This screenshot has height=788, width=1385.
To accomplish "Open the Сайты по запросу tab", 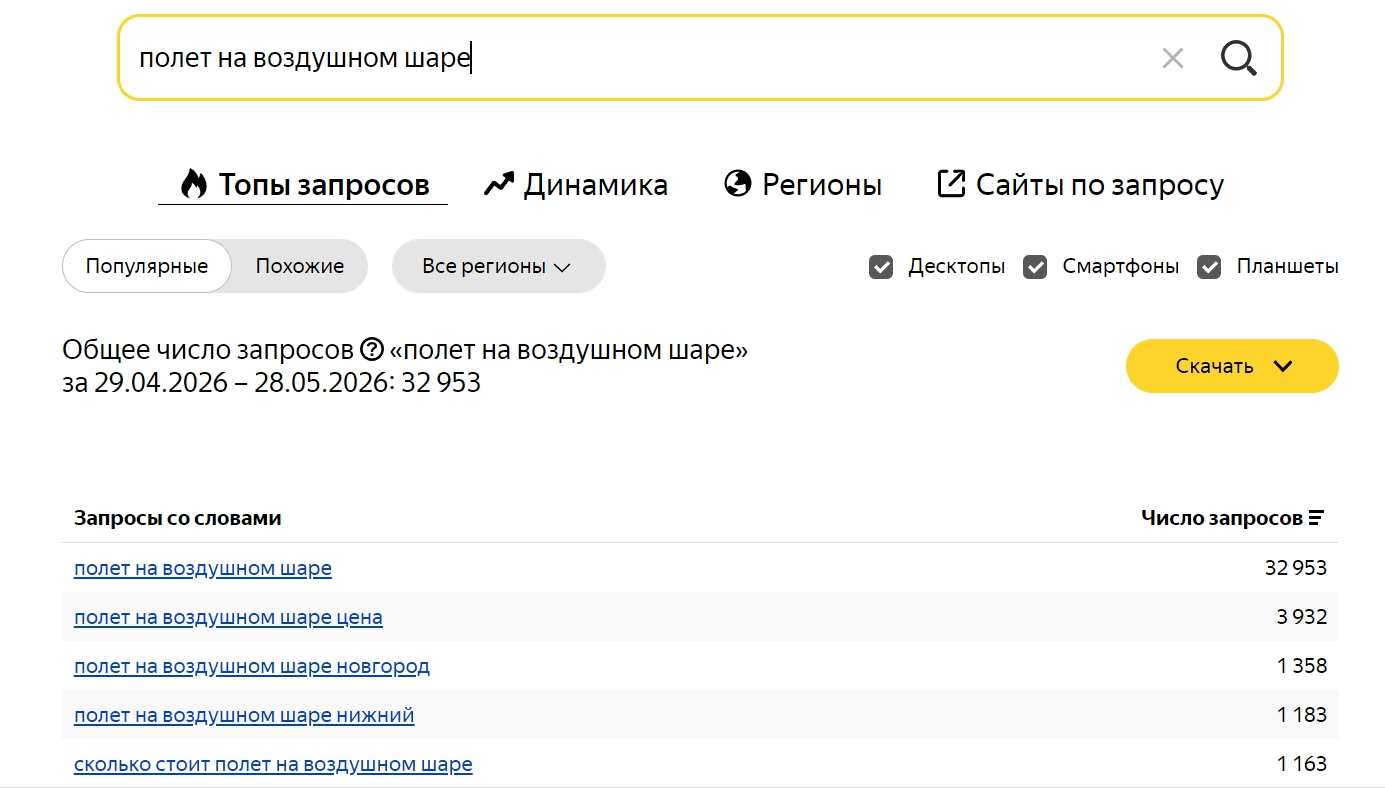I will pos(1080,184).
